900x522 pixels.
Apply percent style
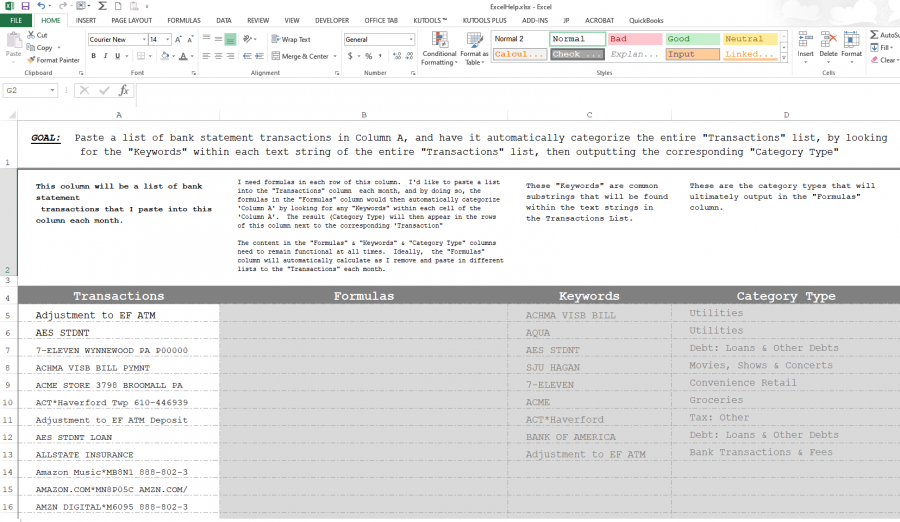pyautogui.click(x=368, y=56)
